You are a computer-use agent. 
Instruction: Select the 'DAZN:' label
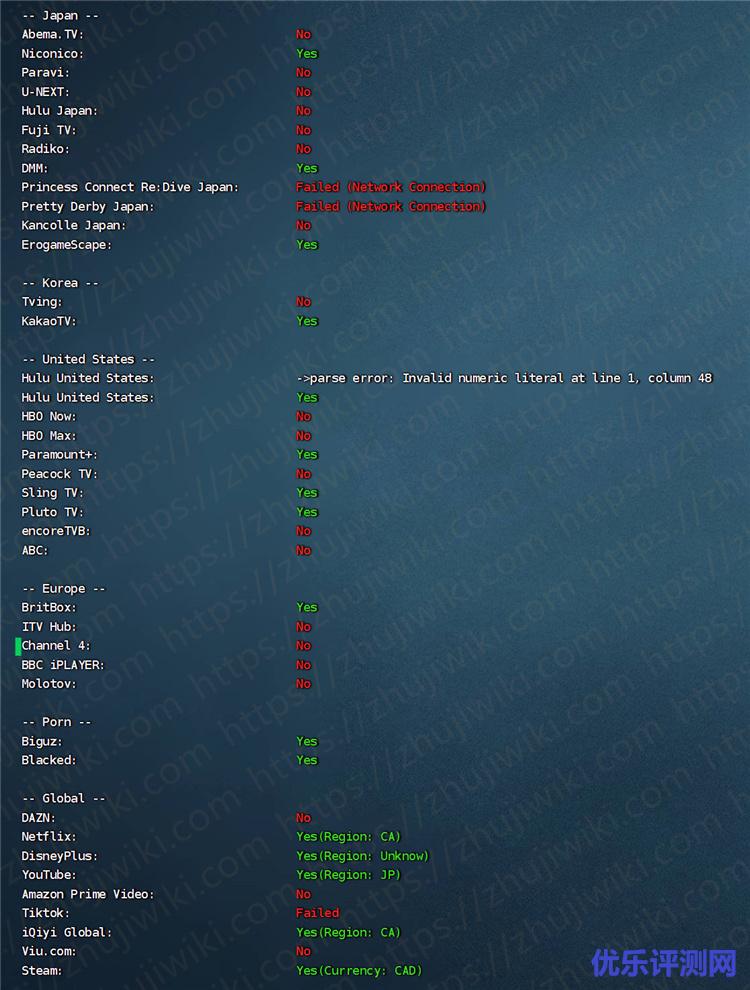39,818
